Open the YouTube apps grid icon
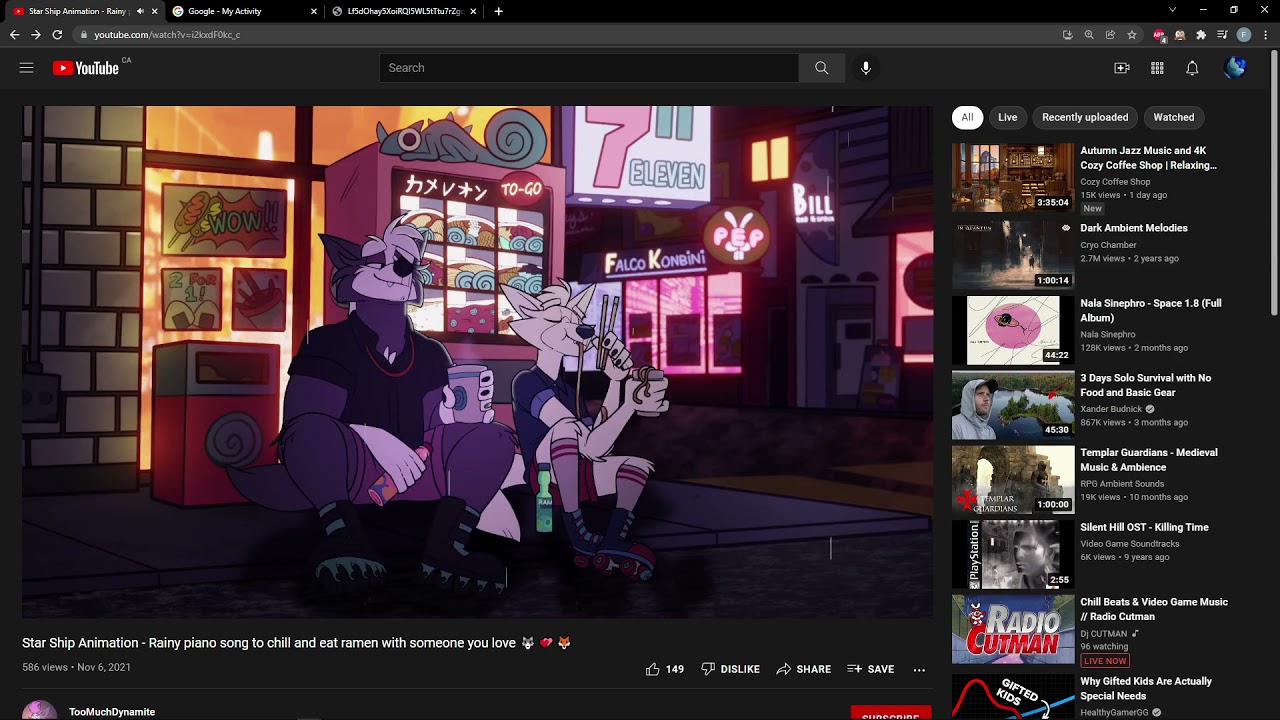 pos(1157,68)
